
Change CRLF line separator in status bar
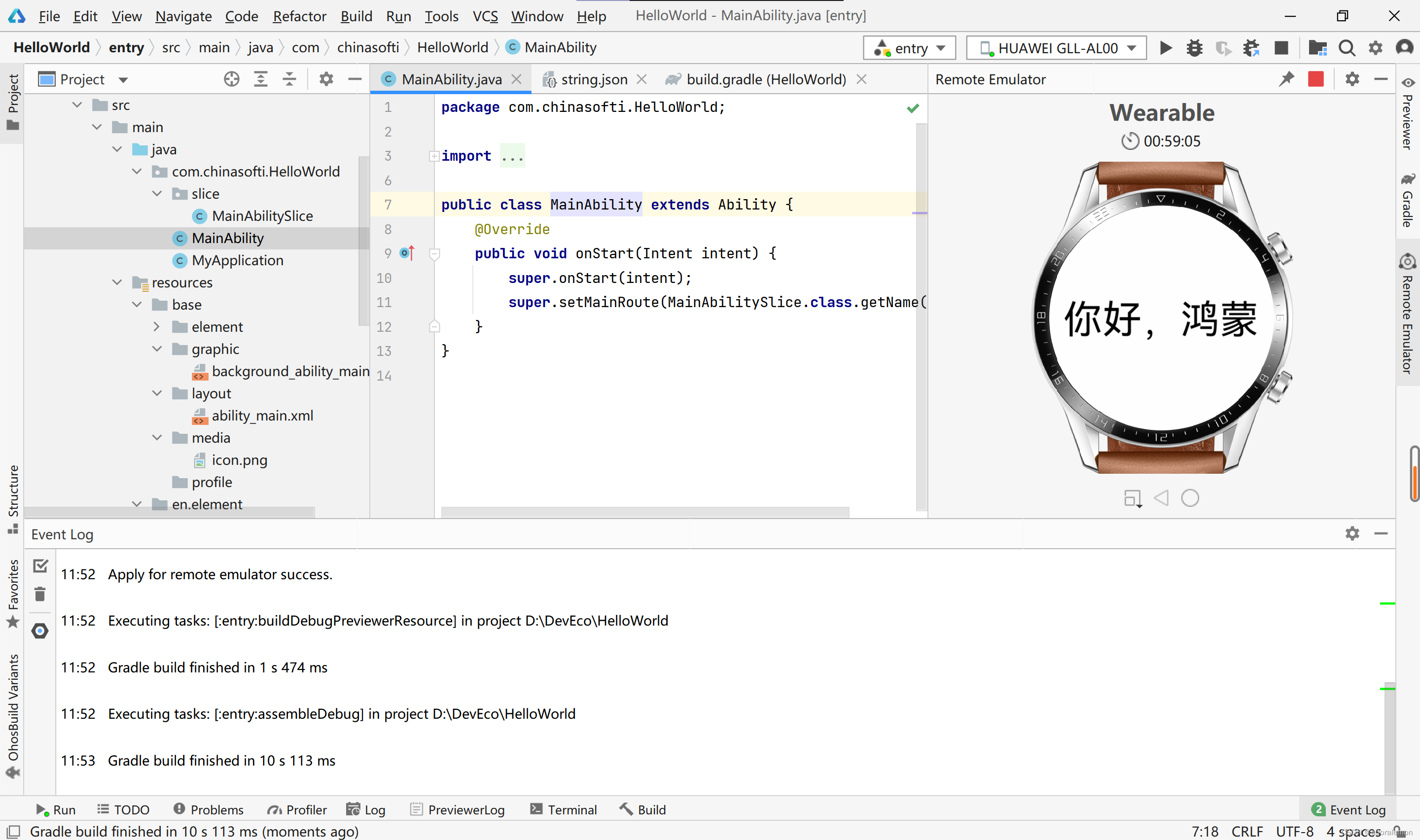pyautogui.click(x=1247, y=832)
